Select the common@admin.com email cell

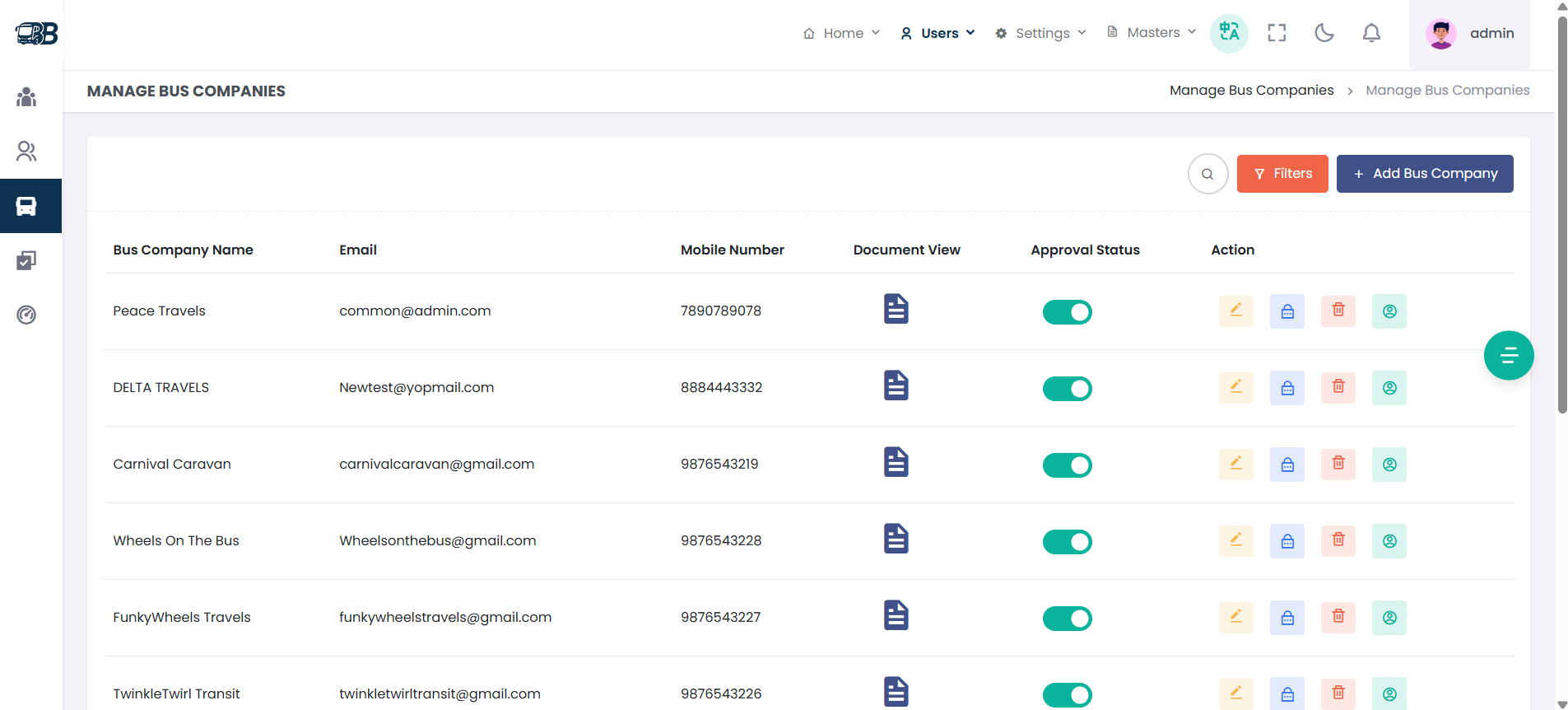[415, 311]
